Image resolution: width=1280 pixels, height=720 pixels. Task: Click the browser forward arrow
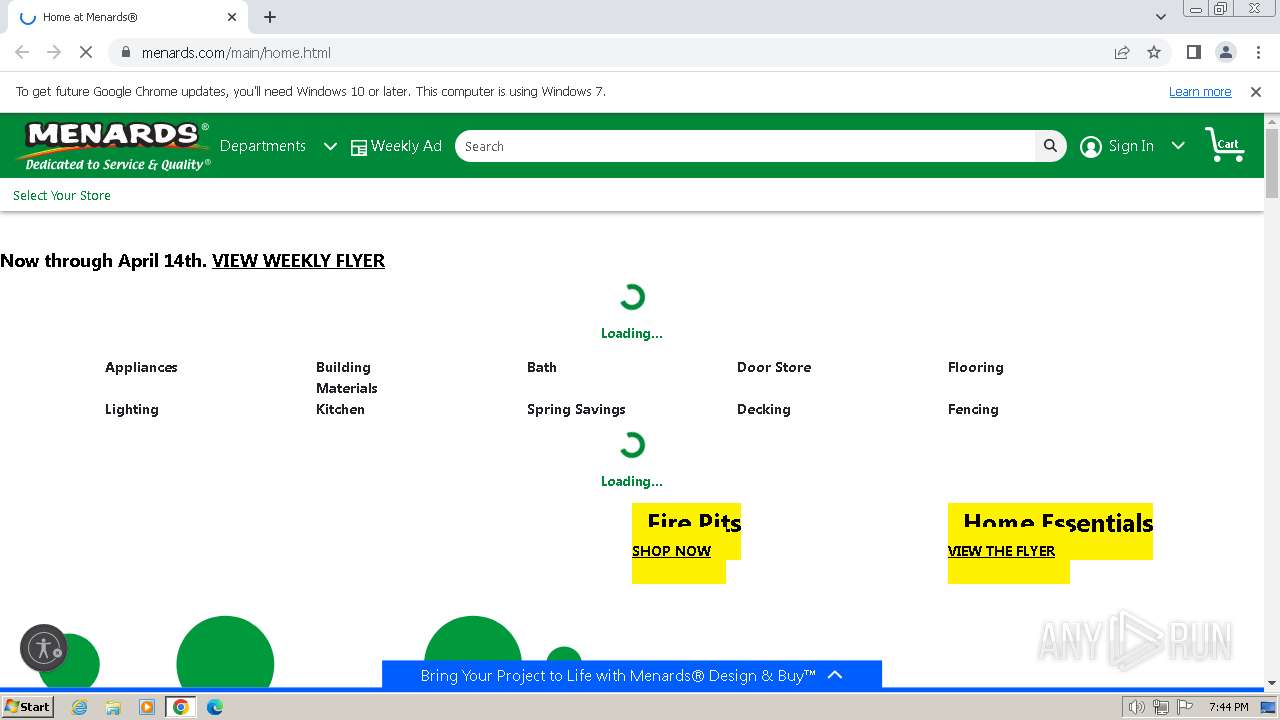pyautogui.click(x=54, y=52)
